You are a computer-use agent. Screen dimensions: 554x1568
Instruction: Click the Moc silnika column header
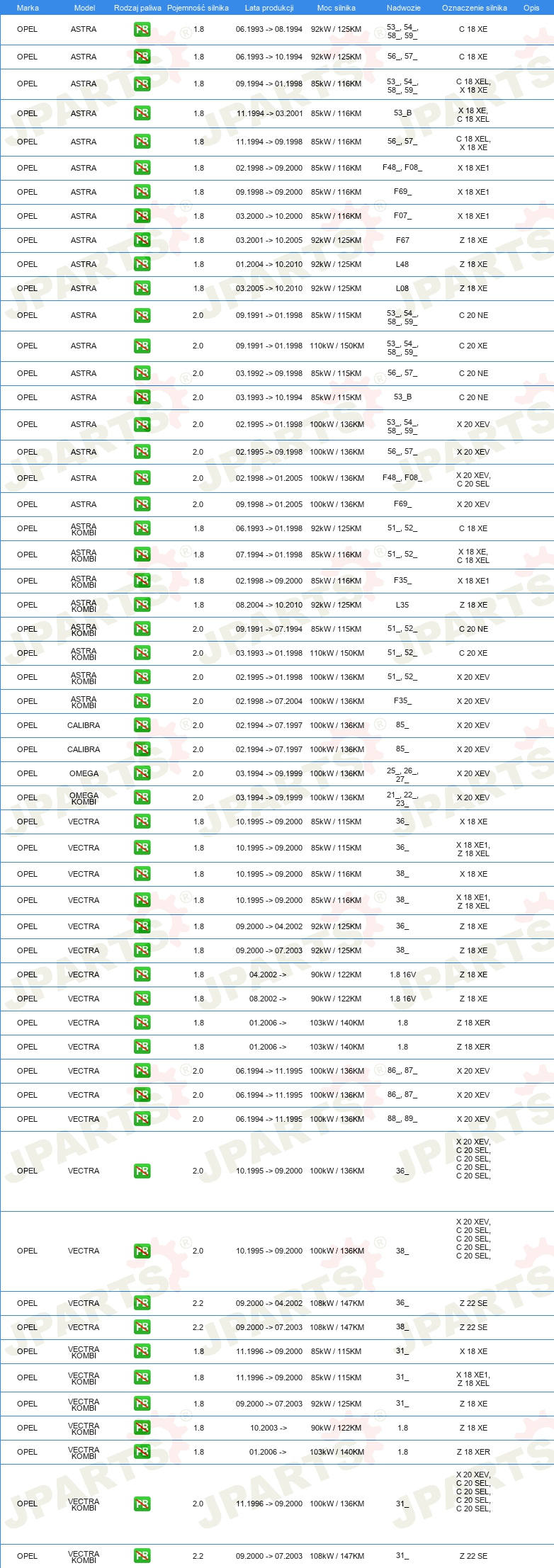pos(337,8)
